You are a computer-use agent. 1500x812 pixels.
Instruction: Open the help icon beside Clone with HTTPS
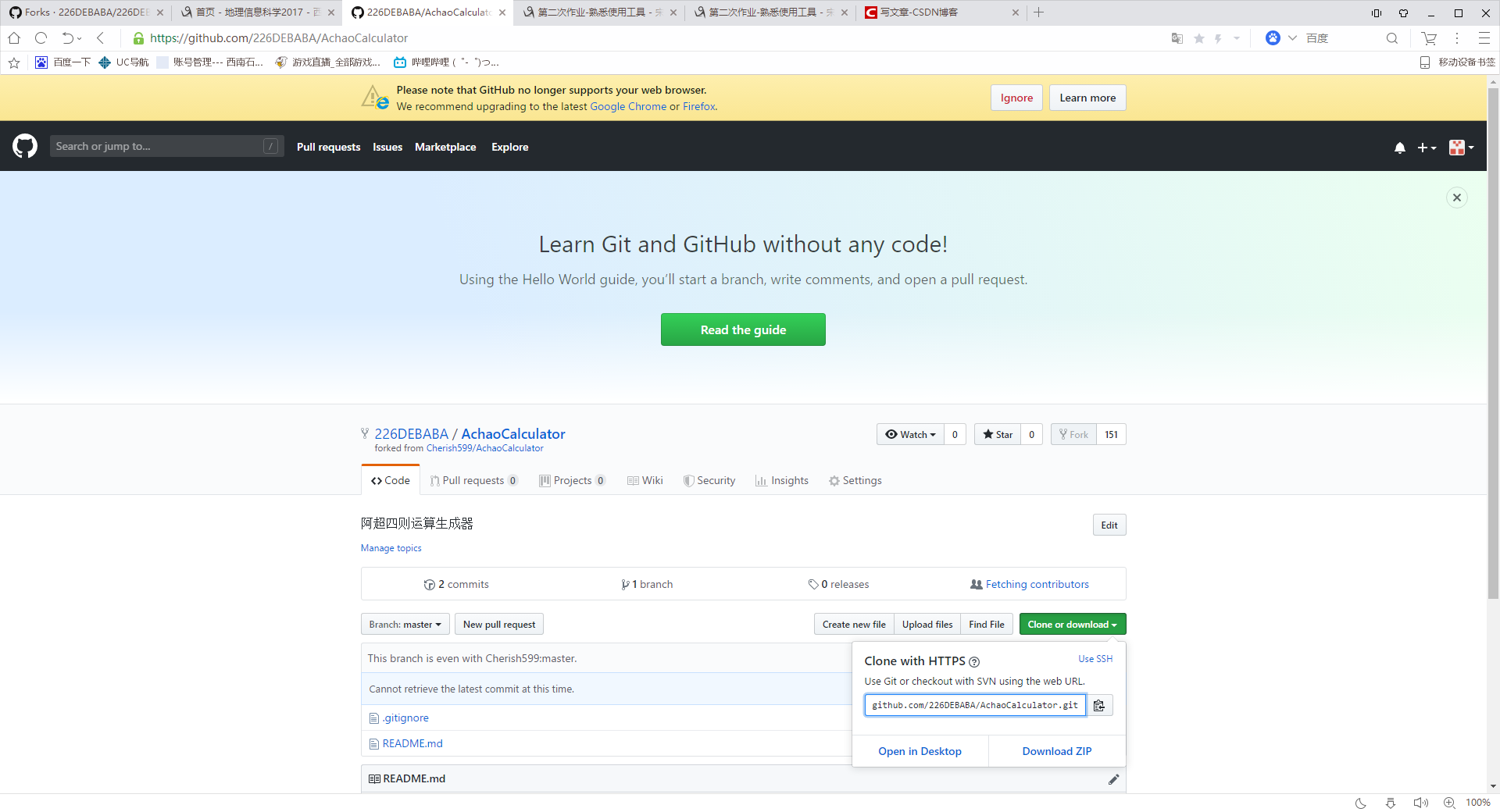(x=974, y=662)
